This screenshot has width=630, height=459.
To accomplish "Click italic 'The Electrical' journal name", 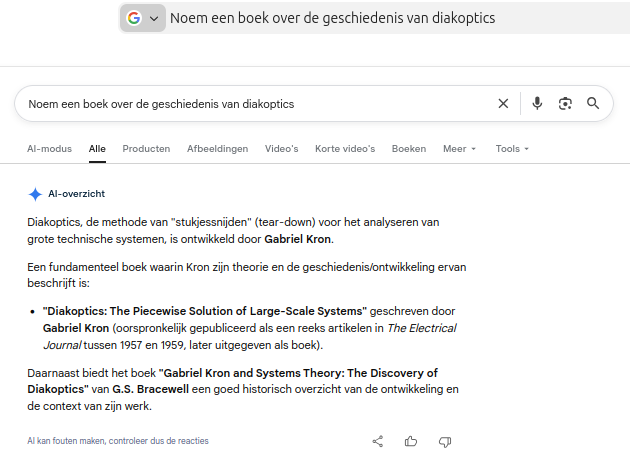I will (422, 328).
